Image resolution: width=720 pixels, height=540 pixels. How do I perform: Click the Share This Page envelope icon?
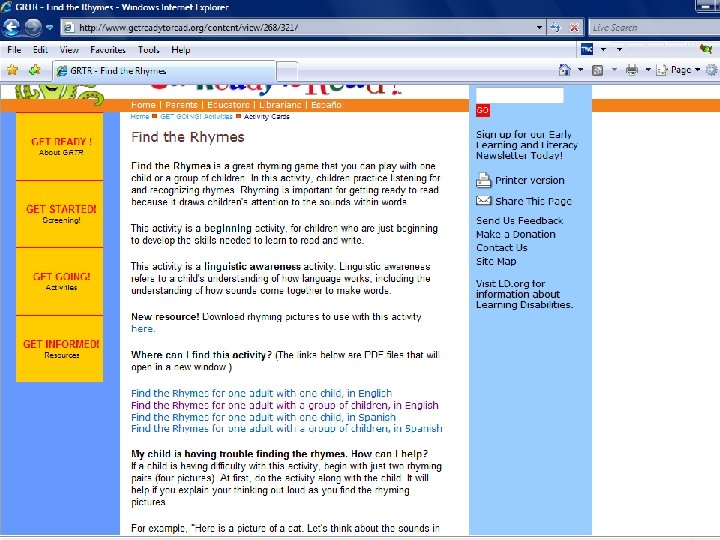484,200
